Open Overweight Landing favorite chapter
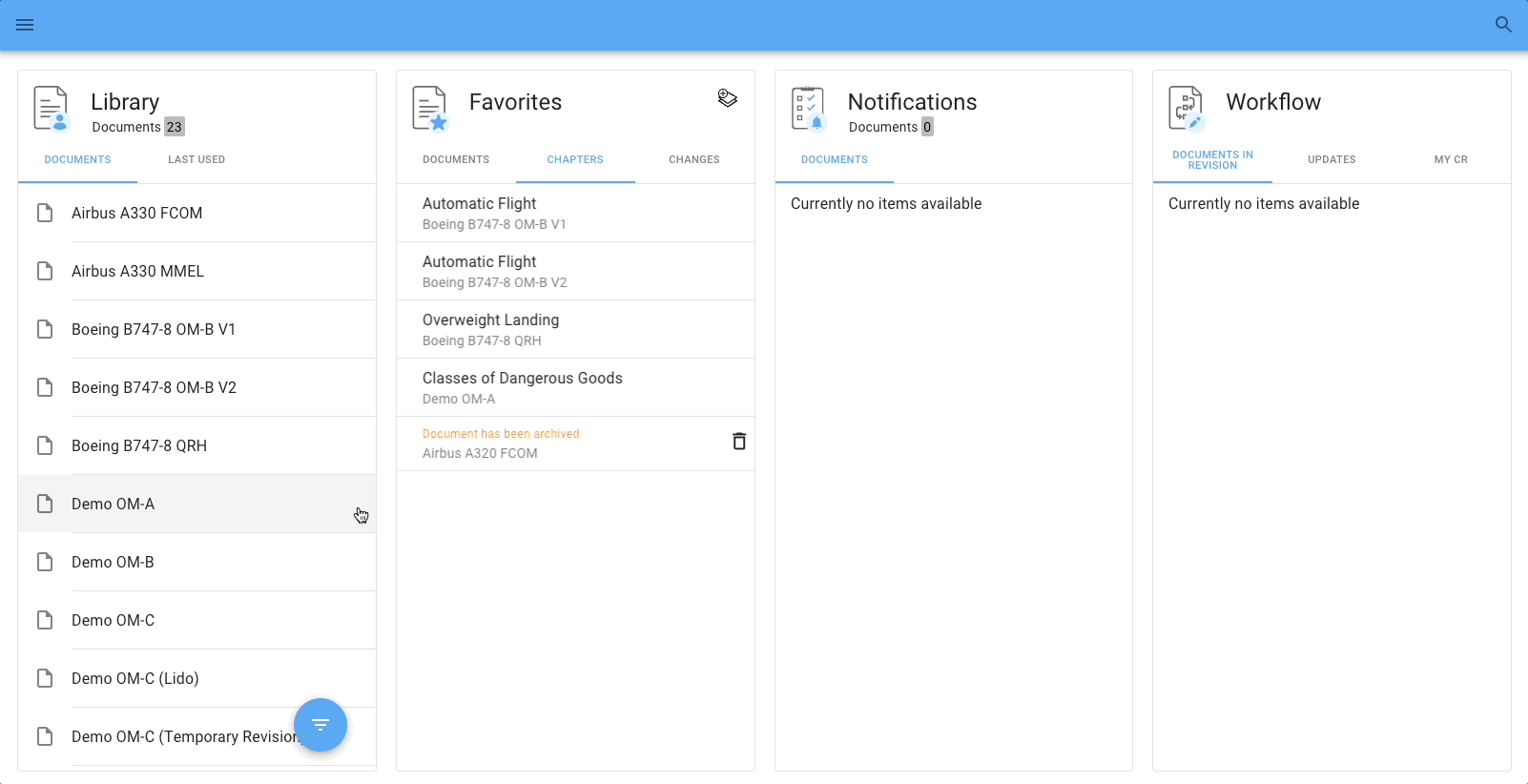This screenshot has height=784, width=1528. (x=575, y=329)
